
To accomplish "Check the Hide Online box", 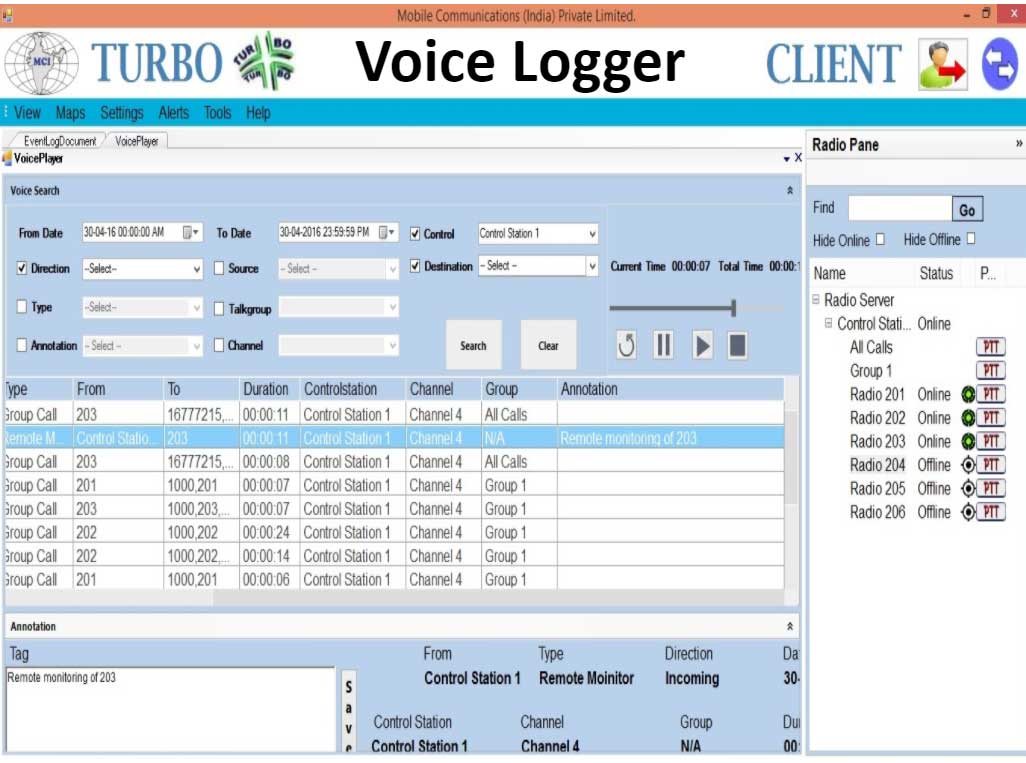I will 880,239.
